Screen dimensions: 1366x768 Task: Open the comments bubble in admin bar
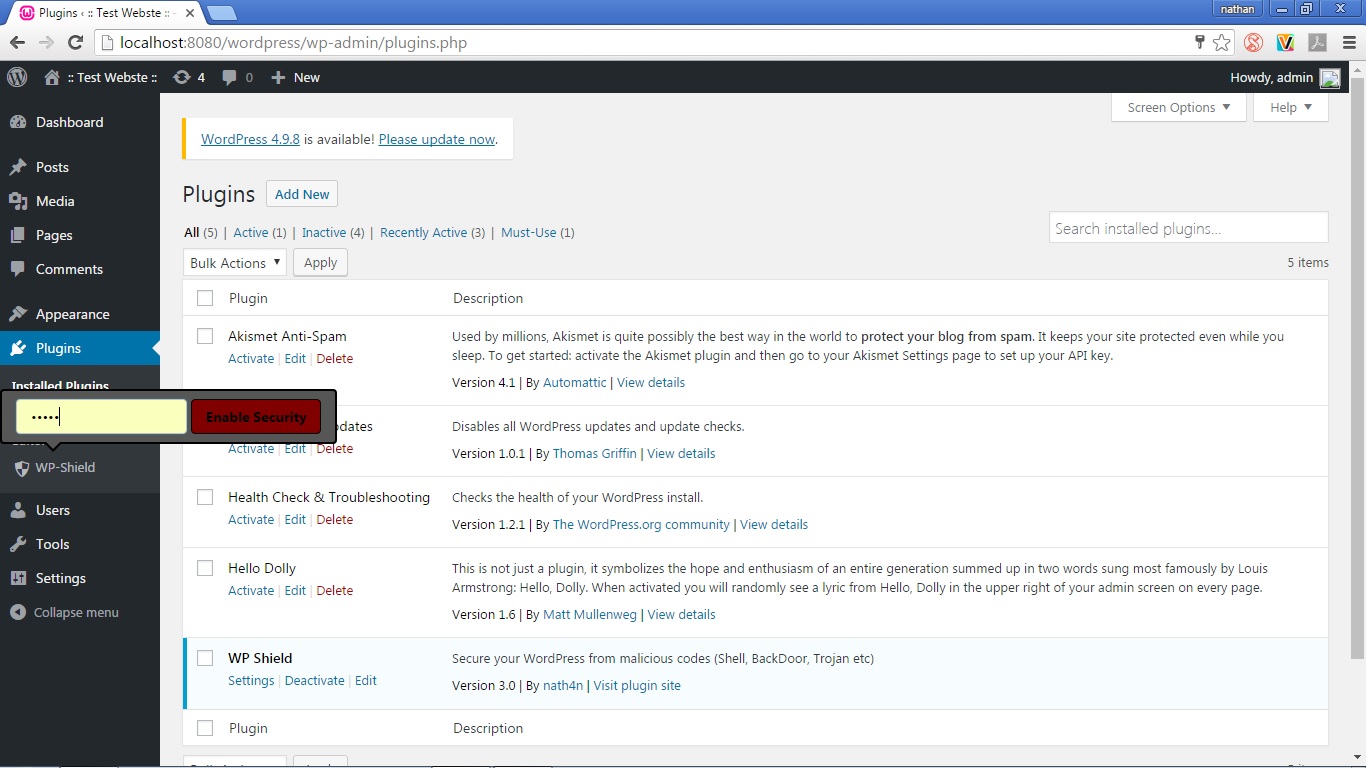pyautogui.click(x=230, y=77)
